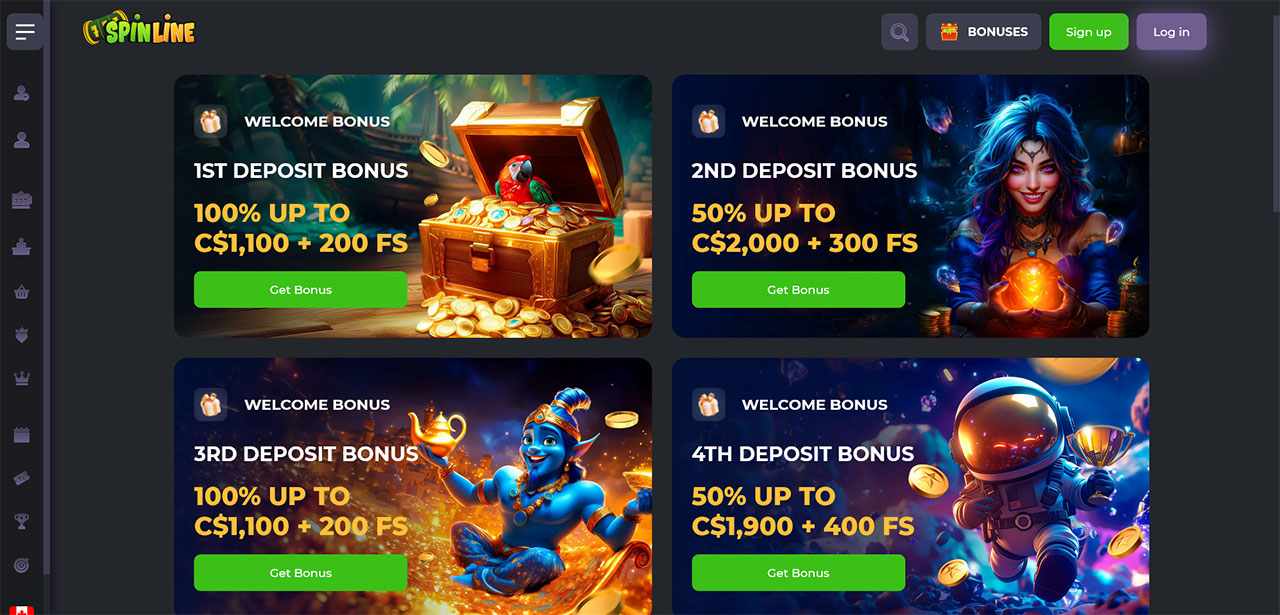Click the ticket icon in sidebar
The width and height of the screenshot is (1280, 615).
tap(21, 479)
